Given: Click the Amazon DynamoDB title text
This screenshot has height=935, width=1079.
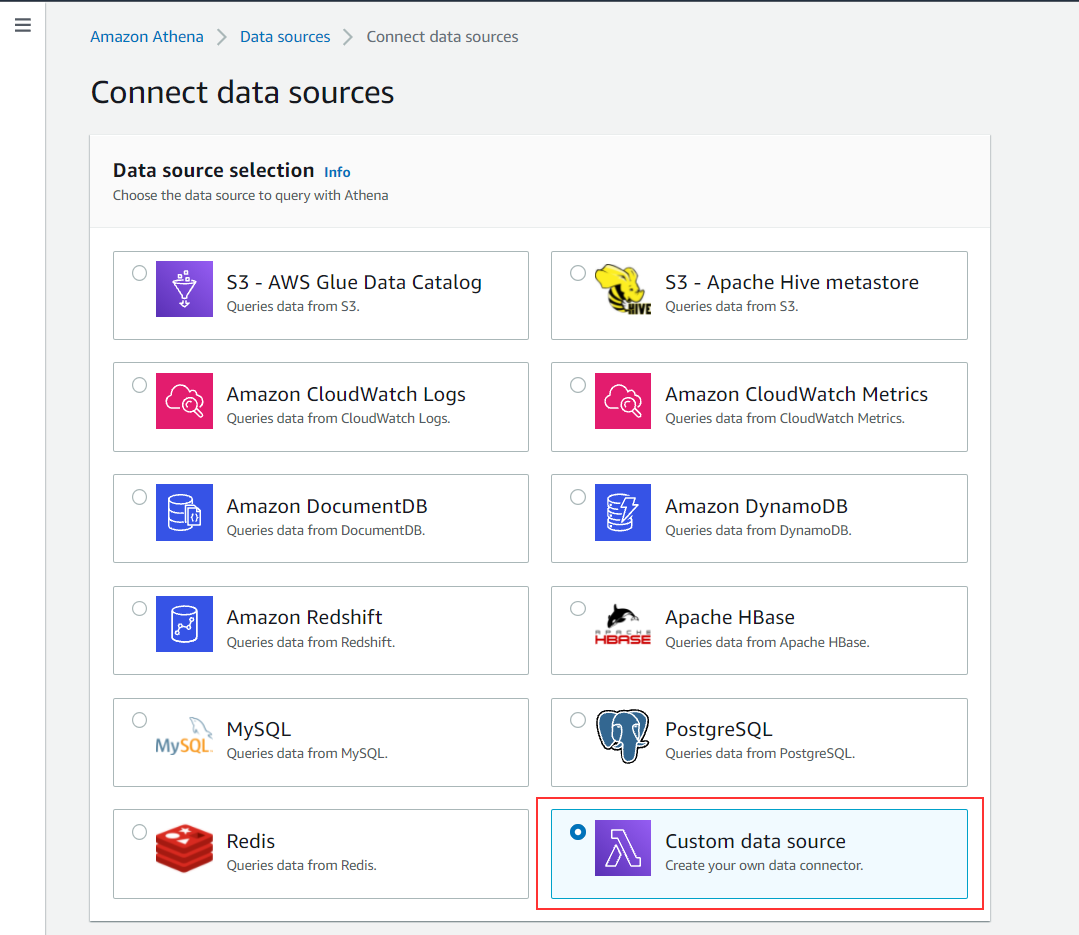Looking at the screenshot, I should tap(756, 506).
